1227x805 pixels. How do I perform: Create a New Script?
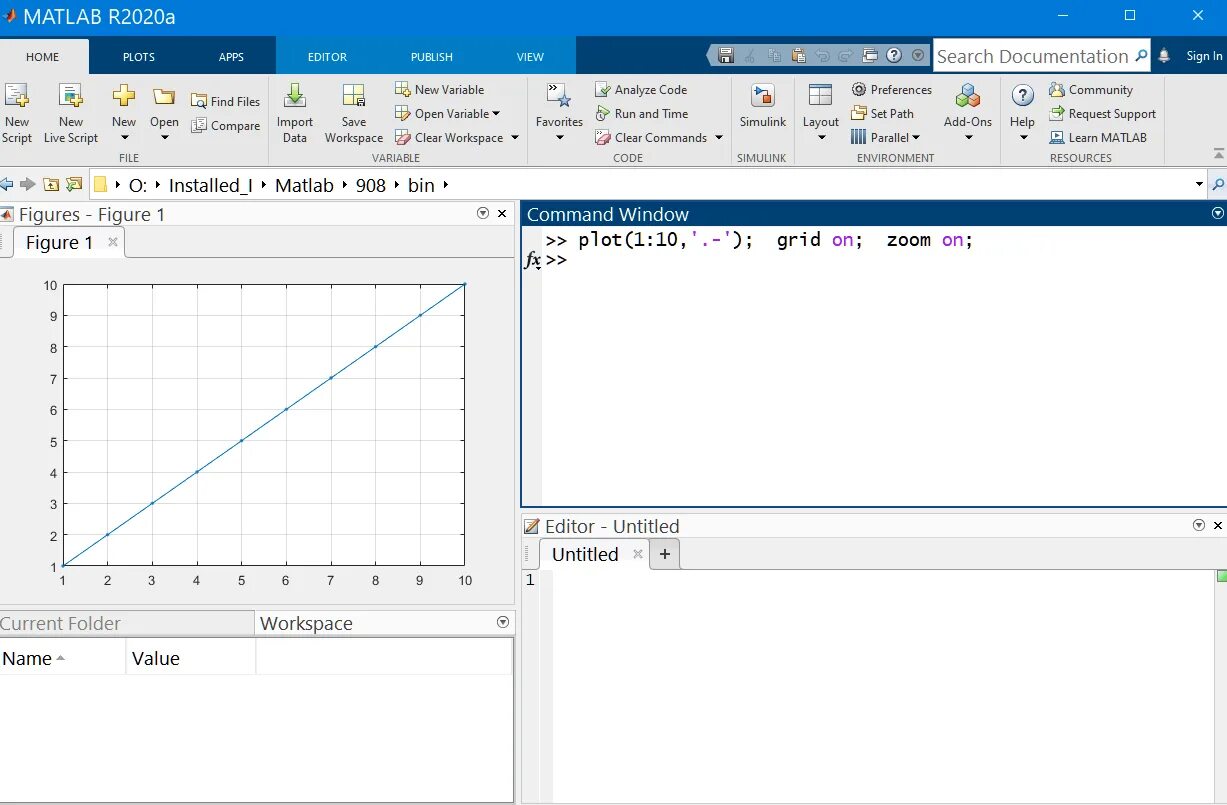[x=17, y=113]
